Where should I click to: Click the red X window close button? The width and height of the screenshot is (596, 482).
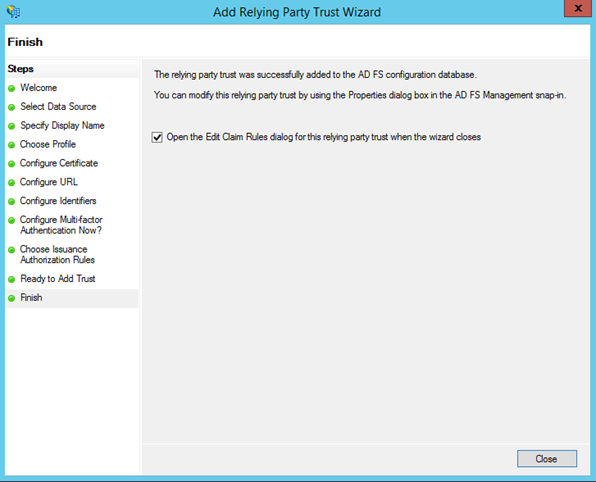578,8
